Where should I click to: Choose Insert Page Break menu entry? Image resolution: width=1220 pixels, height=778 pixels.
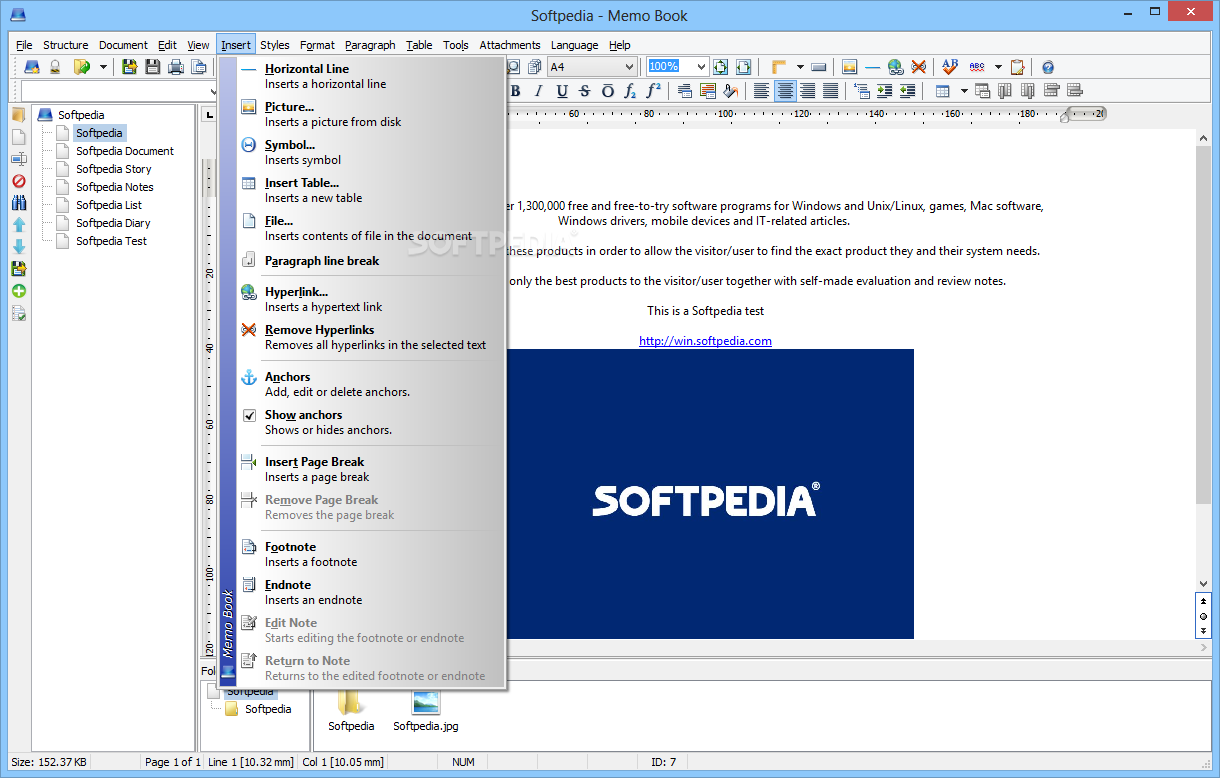point(371,469)
